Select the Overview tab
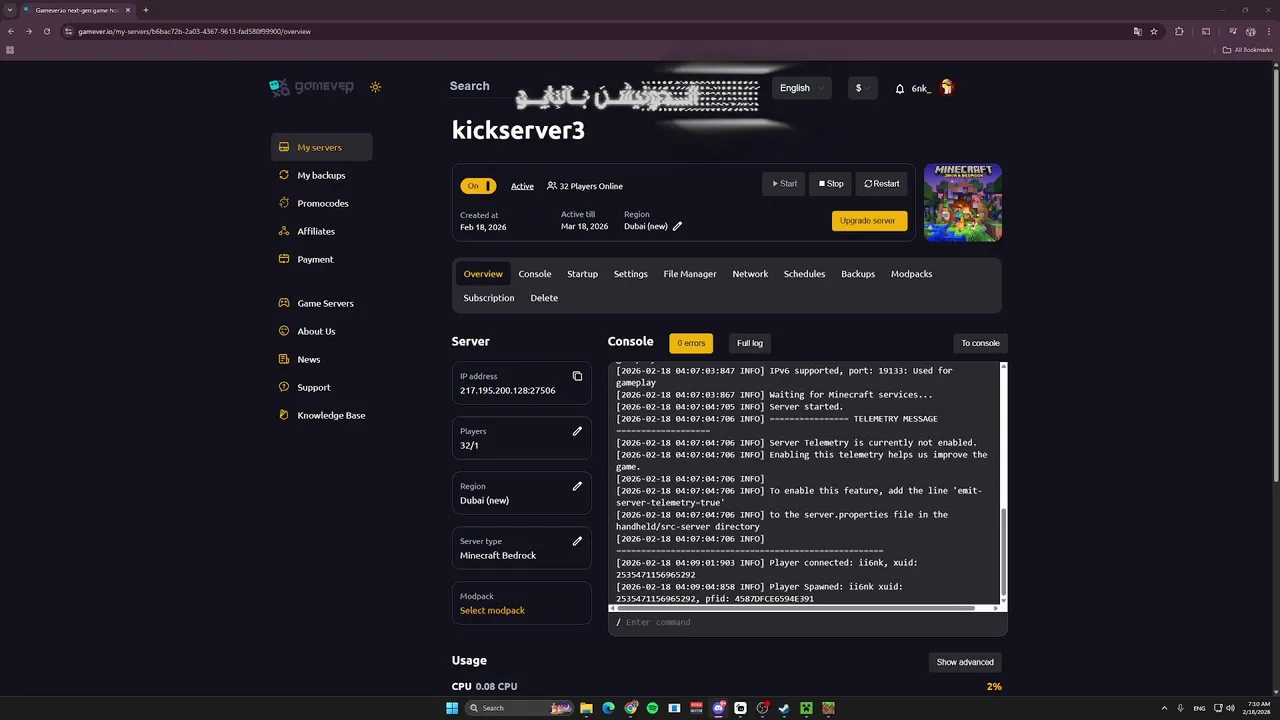This screenshot has width=1280, height=720. coord(483,274)
